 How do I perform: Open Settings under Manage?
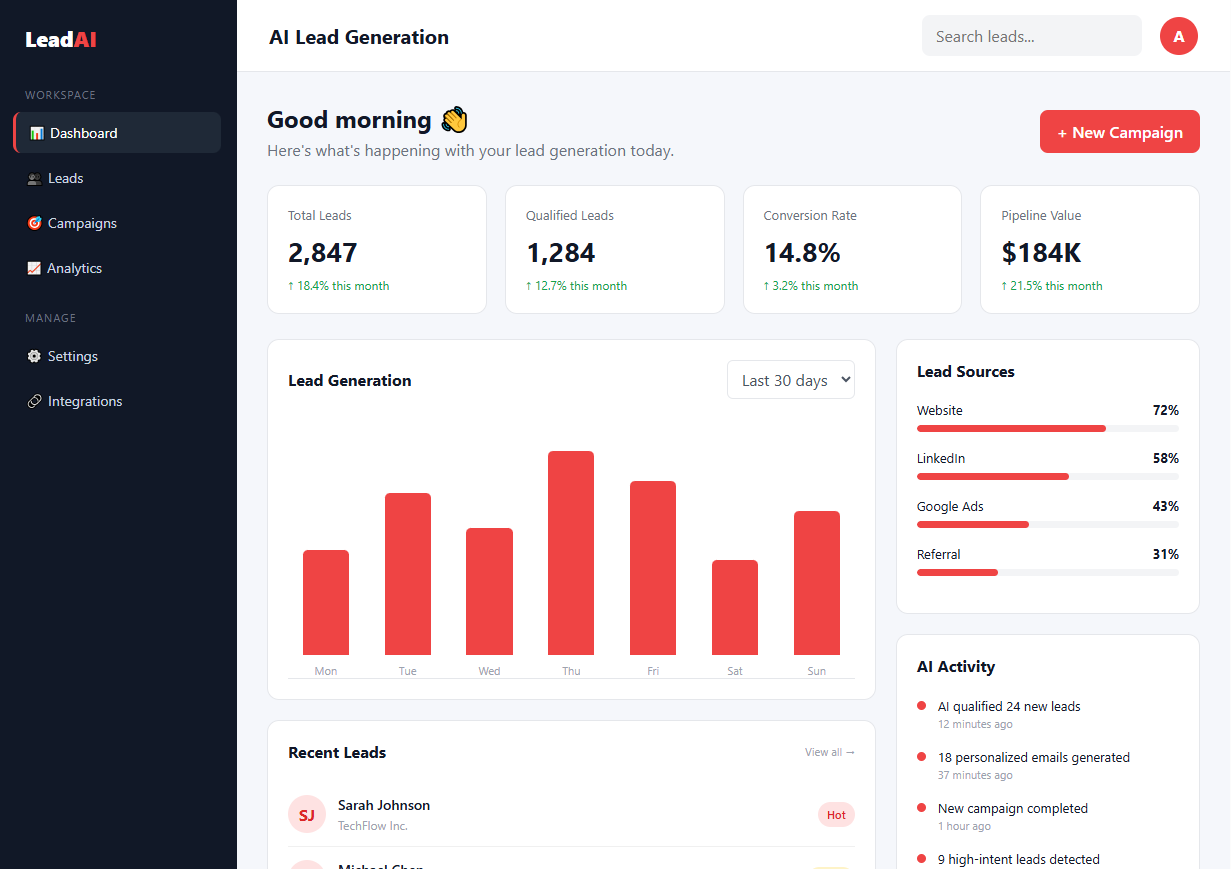[x=117, y=356]
